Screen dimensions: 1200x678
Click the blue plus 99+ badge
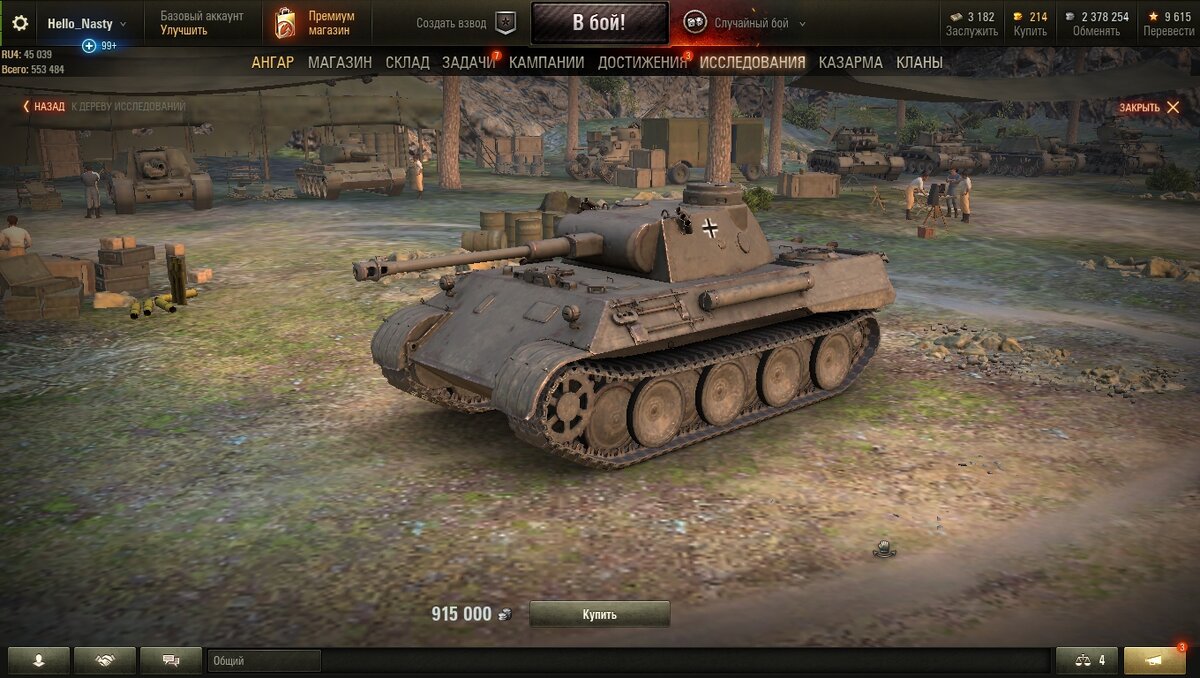(99, 46)
